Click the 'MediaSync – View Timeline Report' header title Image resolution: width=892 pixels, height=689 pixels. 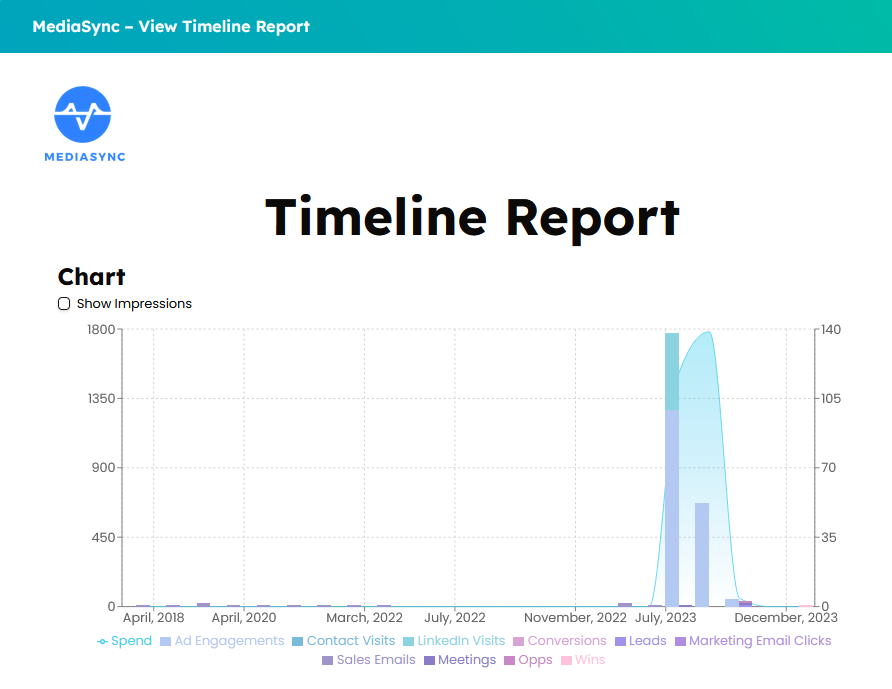pyautogui.click(x=171, y=26)
